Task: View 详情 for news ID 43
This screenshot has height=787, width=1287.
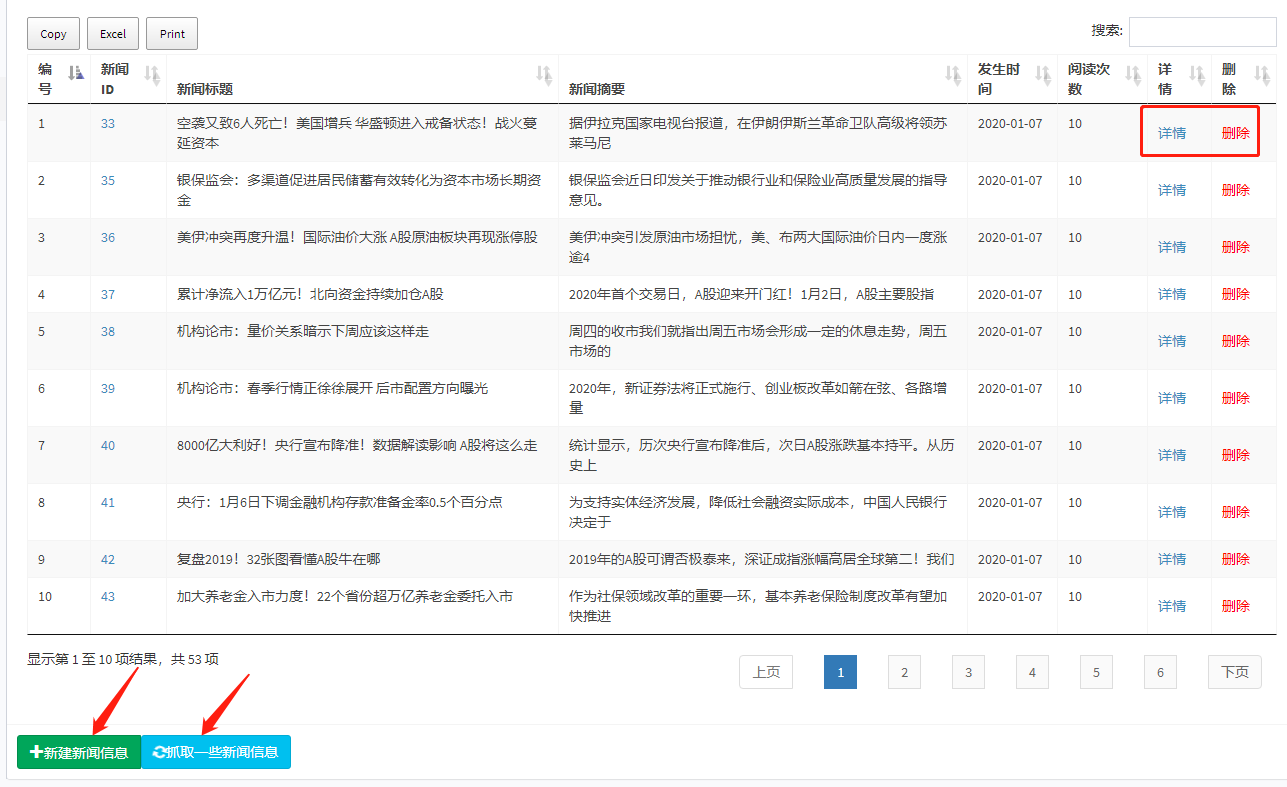Action: tap(1172, 606)
